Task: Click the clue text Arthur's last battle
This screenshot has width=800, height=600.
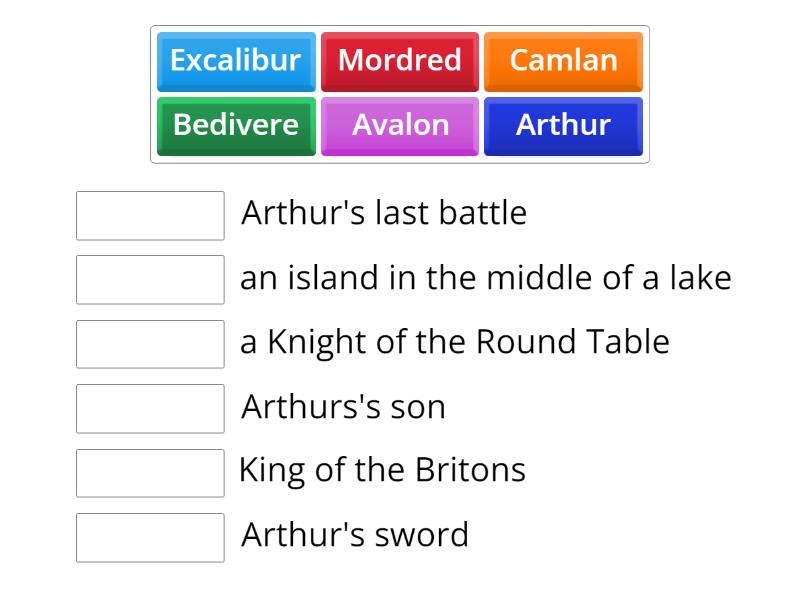Action: tap(385, 212)
